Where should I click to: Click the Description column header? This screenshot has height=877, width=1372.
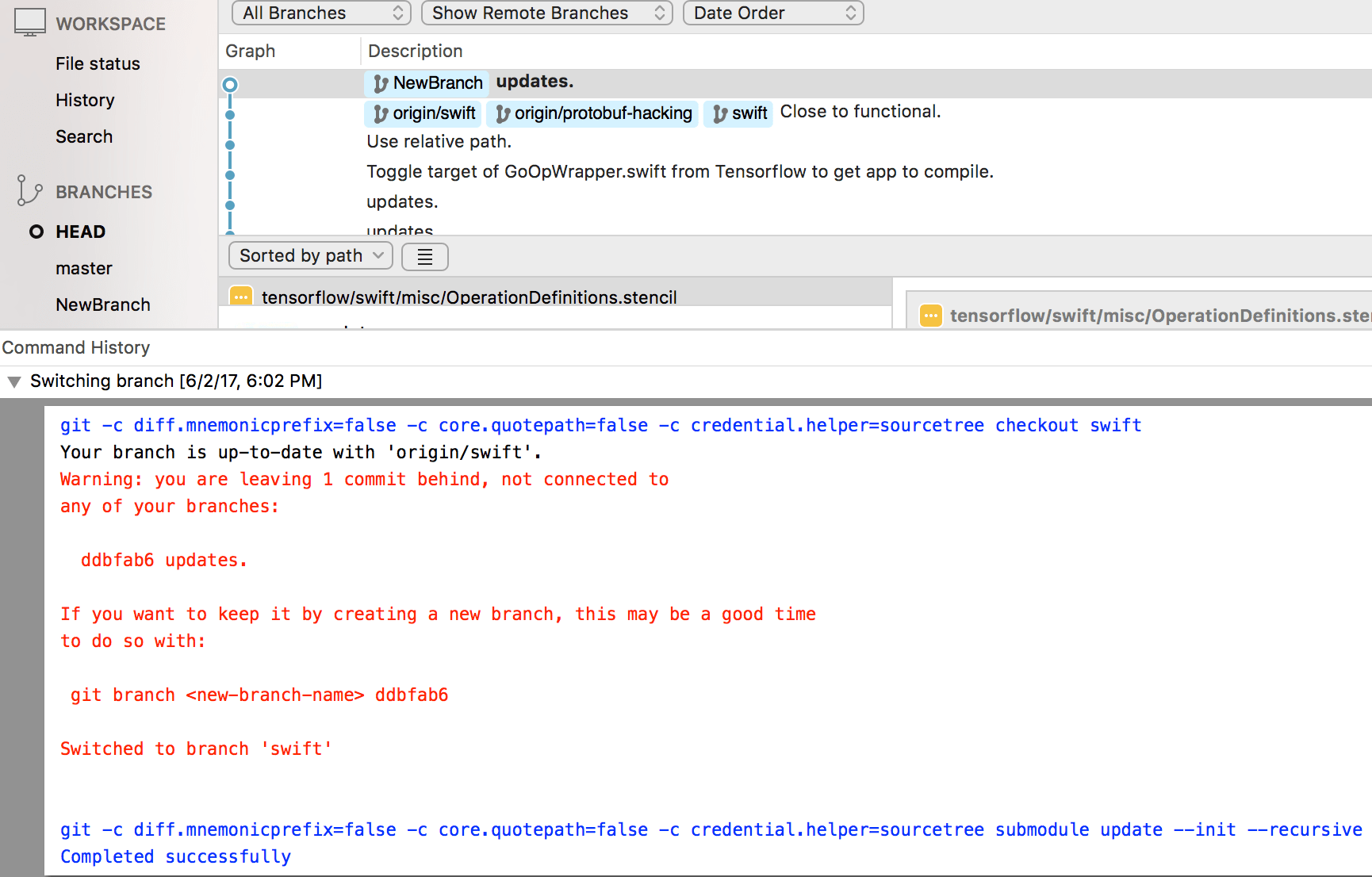(x=415, y=51)
